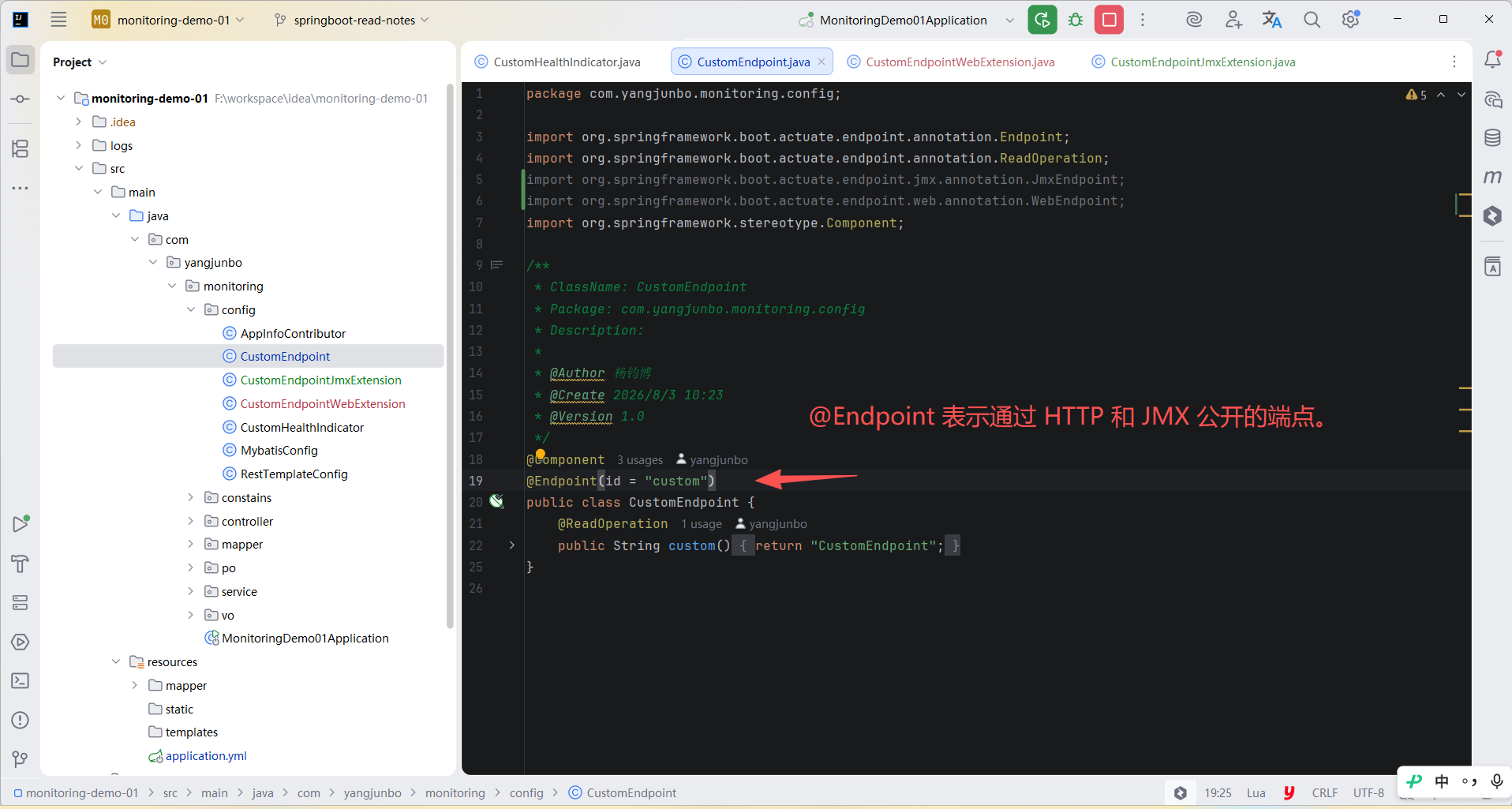Click the '1 usage' inlay hint

tap(702, 524)
